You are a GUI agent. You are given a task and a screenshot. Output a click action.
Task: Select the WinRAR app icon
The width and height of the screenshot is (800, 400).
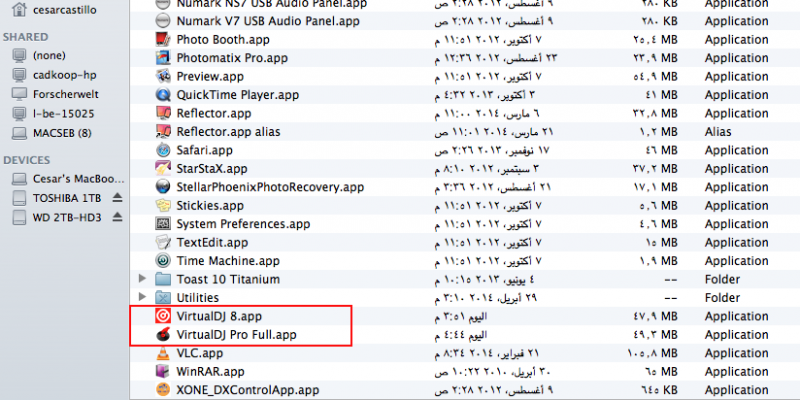pyautogui.click(x=162, y=371)
